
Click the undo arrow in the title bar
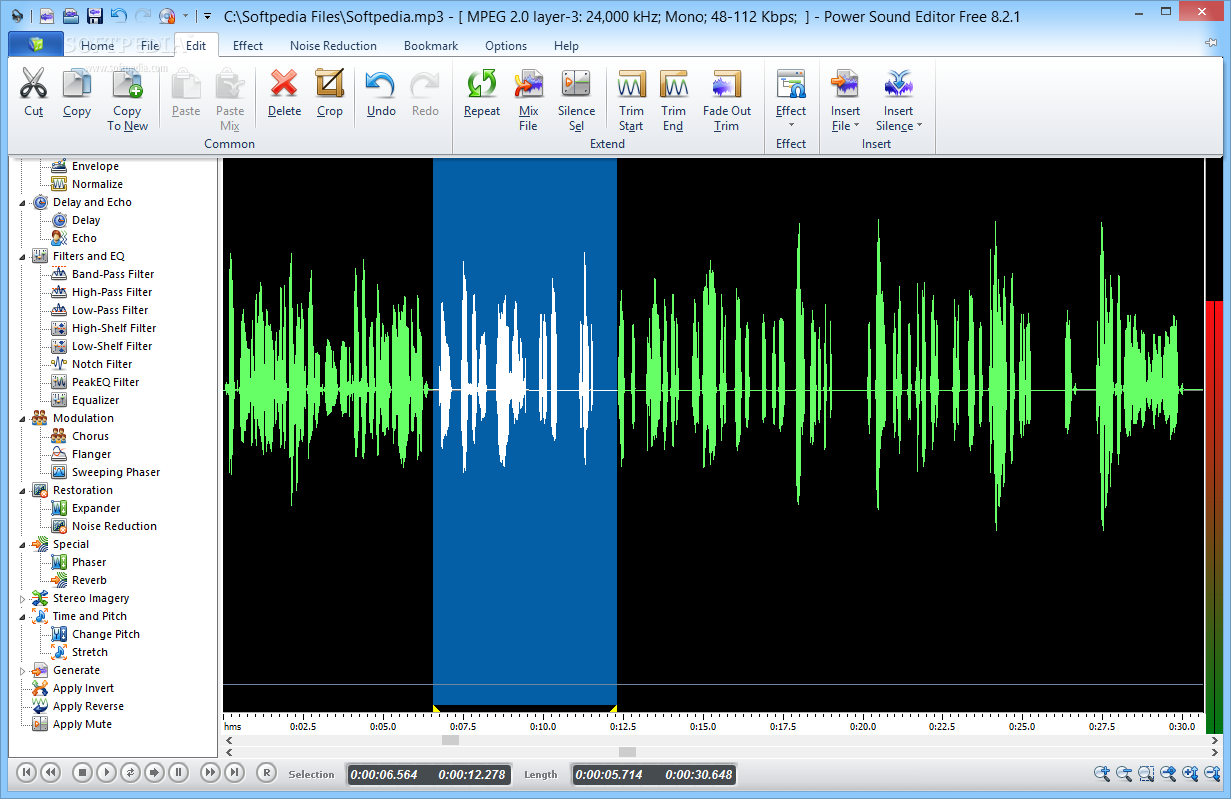[x=119, y=15]
